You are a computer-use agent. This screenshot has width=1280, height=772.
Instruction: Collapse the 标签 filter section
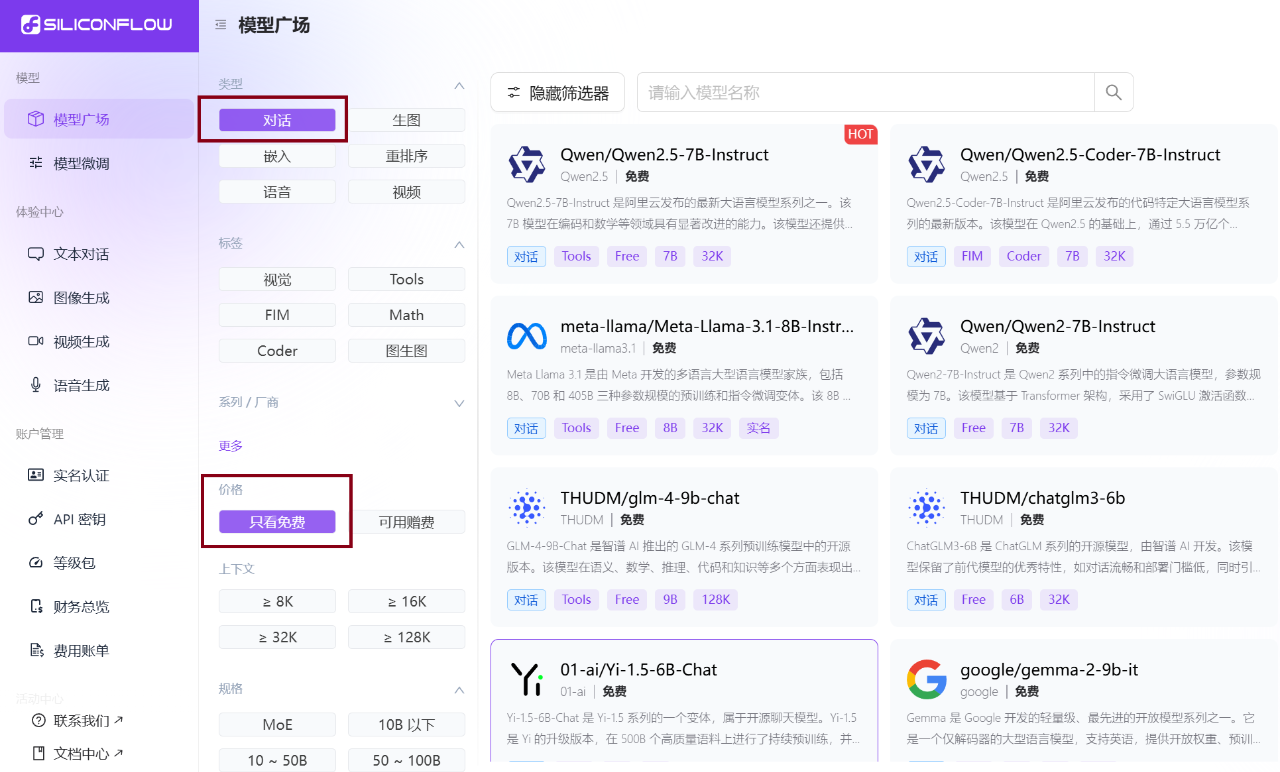(459, 244)
